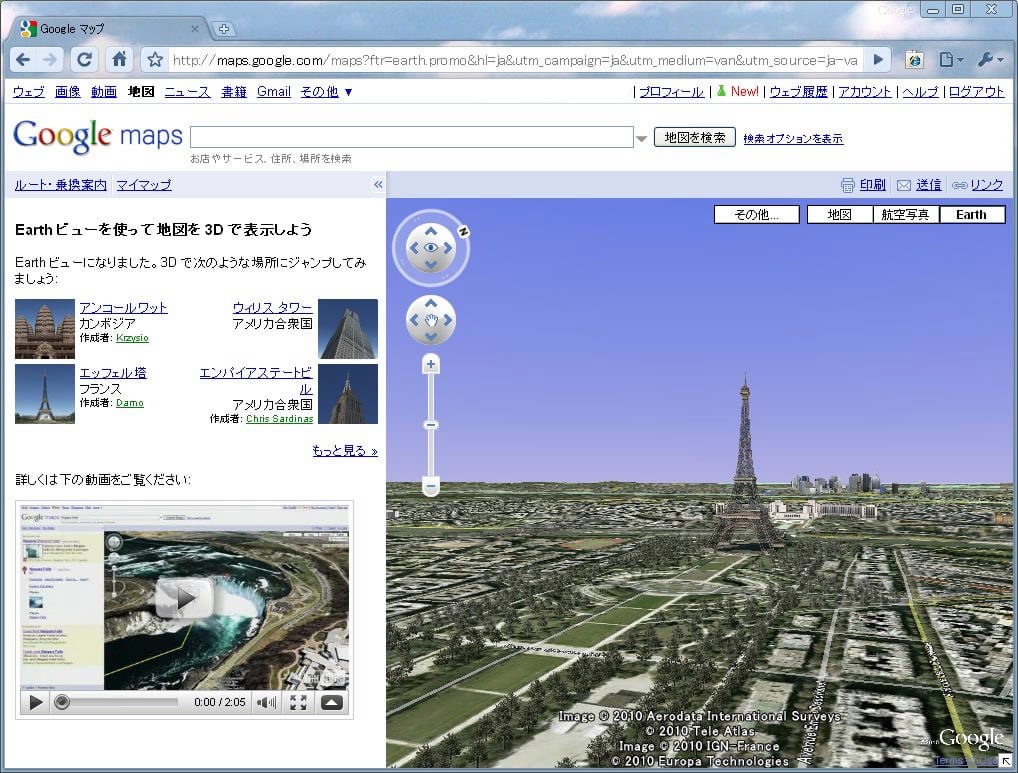Collapse the left side panel
1018x773 pixels.
click(x=378, y=185)
